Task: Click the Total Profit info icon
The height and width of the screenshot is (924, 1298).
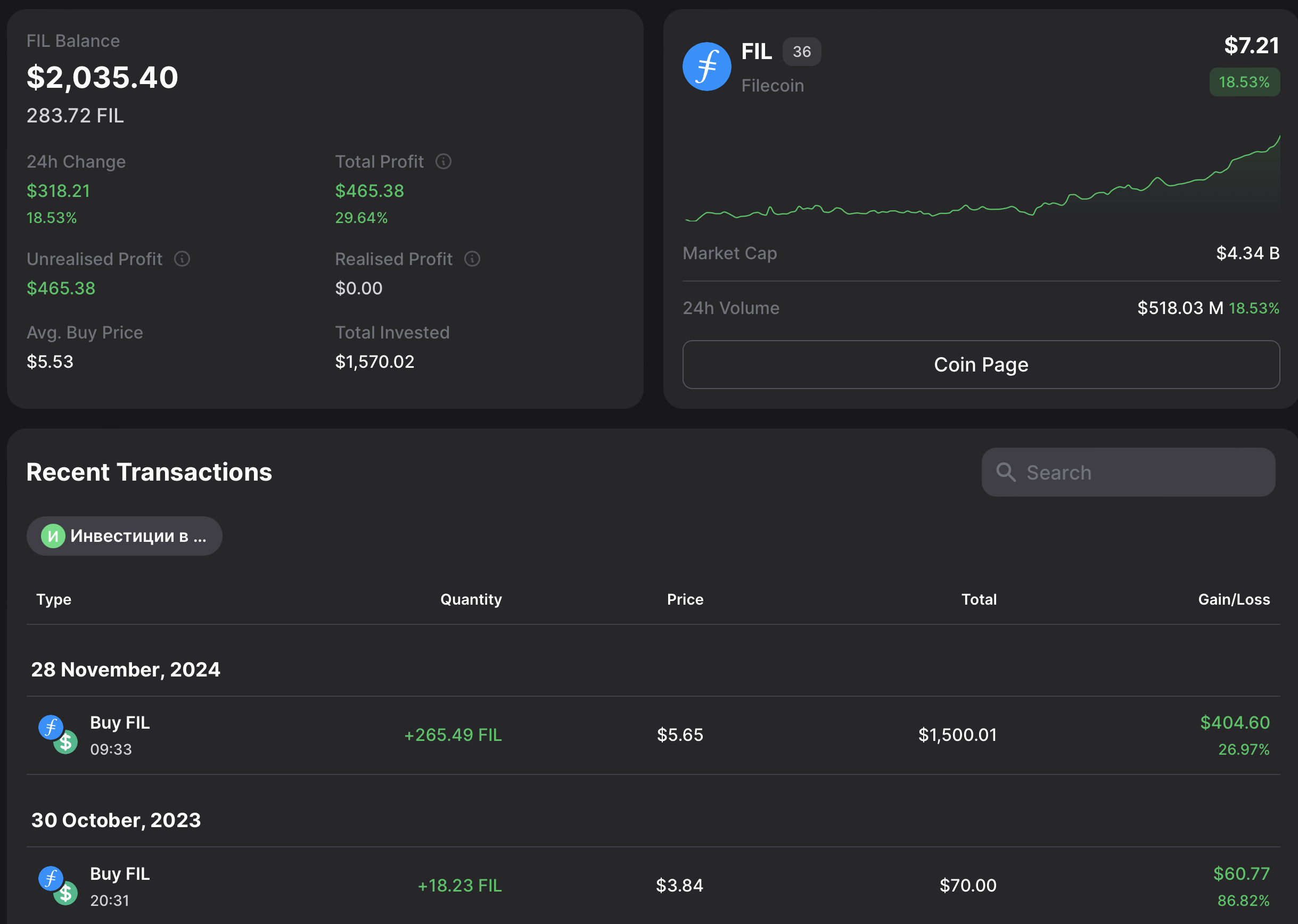Action: coord(443,162)
